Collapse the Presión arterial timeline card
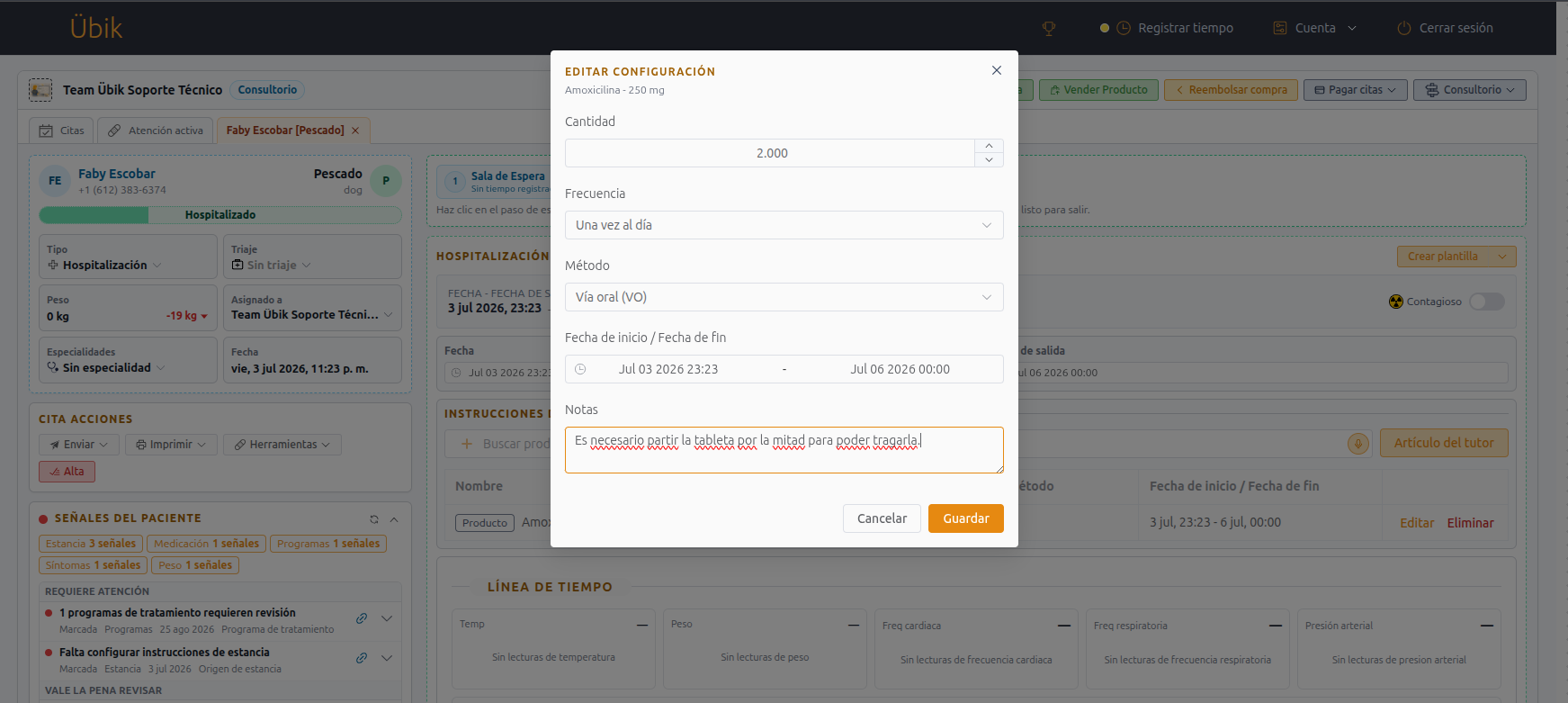The height and width of the screenshot is (703, 1568). (x=1487, y=626)
